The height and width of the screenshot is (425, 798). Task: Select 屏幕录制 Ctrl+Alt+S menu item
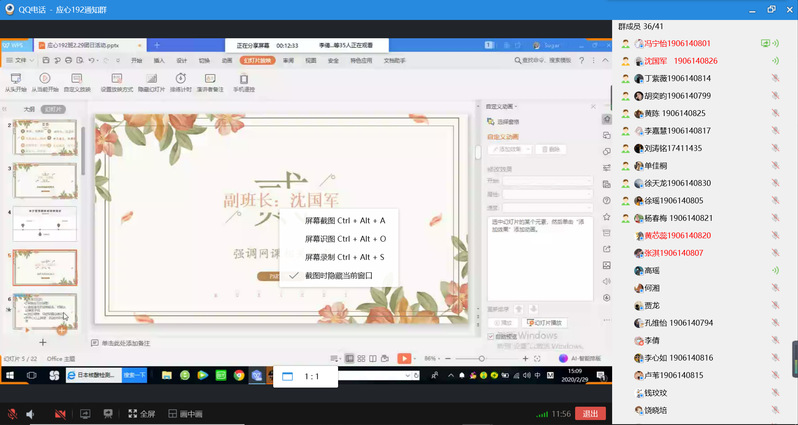coord(344,257)
